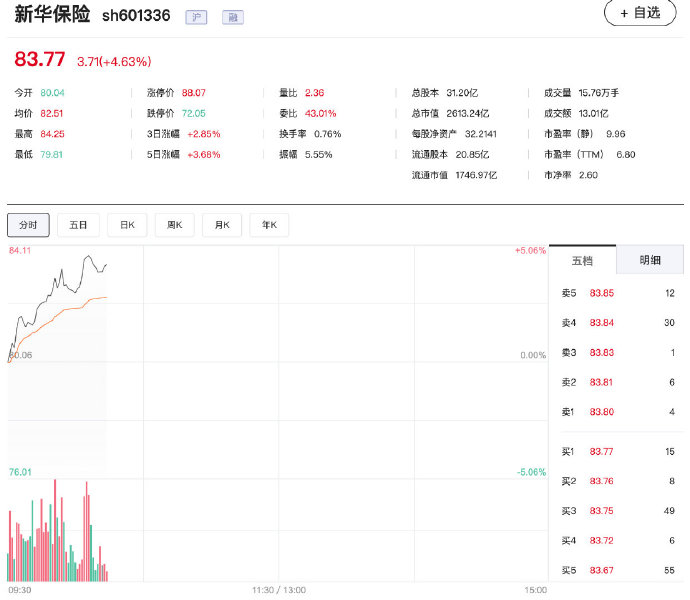The width and height of the screenshot is (690, 600).
Task: Click the 沪 market badge icon
Action: coord(196,17)
